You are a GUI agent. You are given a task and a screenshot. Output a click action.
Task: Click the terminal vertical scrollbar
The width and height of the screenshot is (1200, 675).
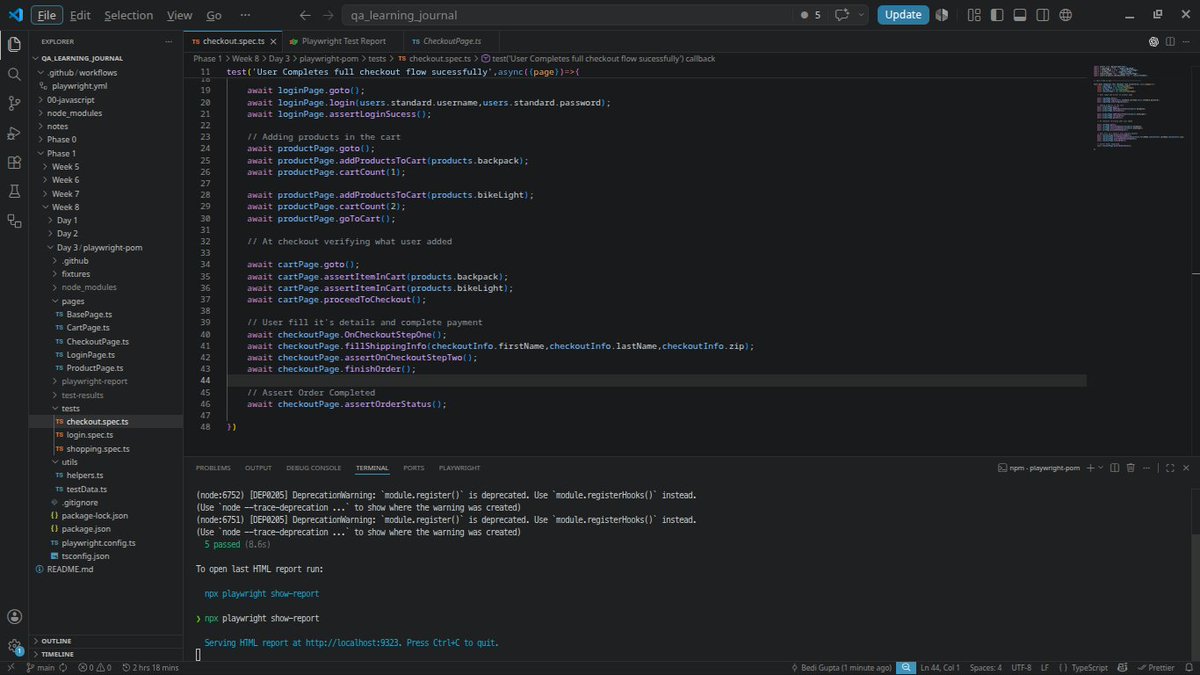(1194, 597)
